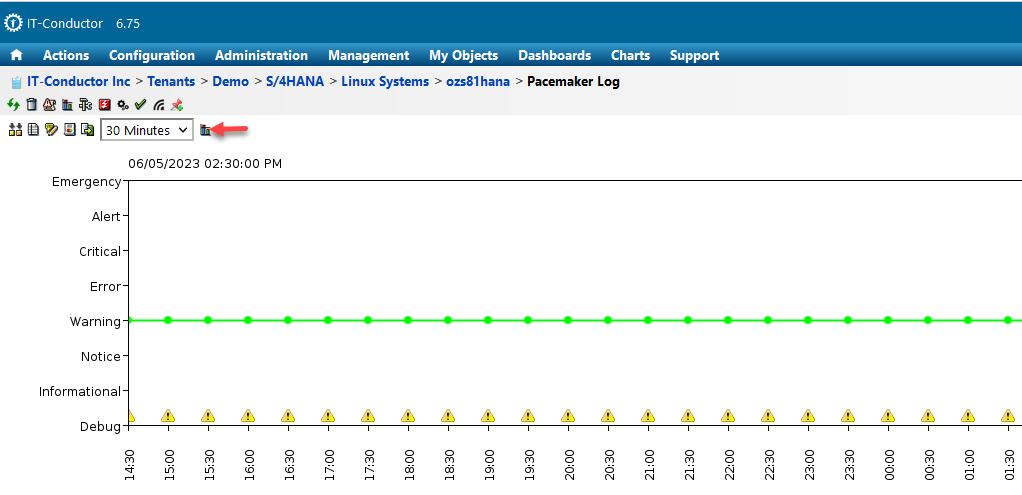Viewport: 1022px width, 495px height.
Task: Click the red lightning bolt icon
Action: (104, 105)
